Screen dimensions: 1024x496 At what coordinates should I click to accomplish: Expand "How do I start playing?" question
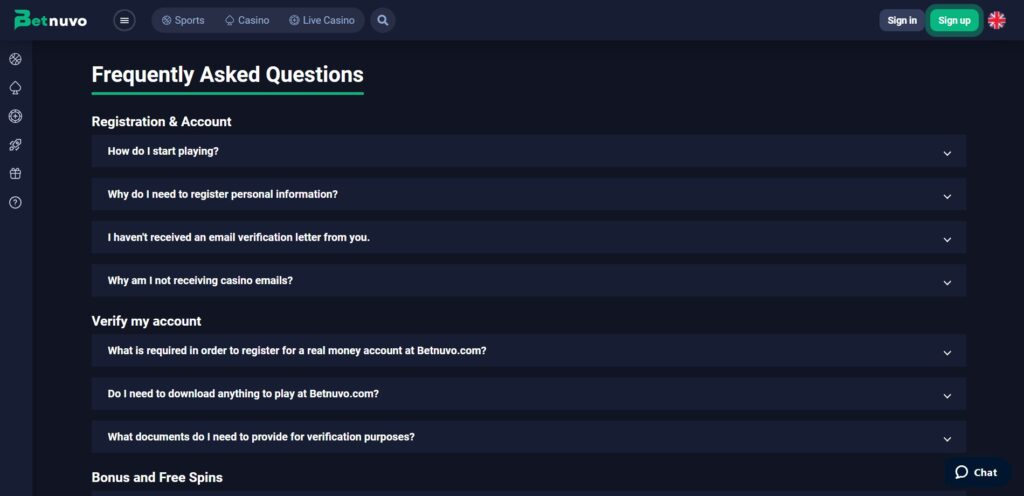click(528, 151)
